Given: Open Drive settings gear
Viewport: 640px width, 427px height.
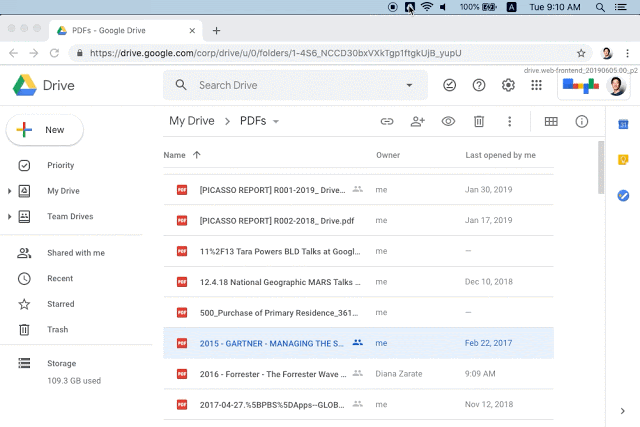Looking at the screenshot, I should click(x=508, y=86).
